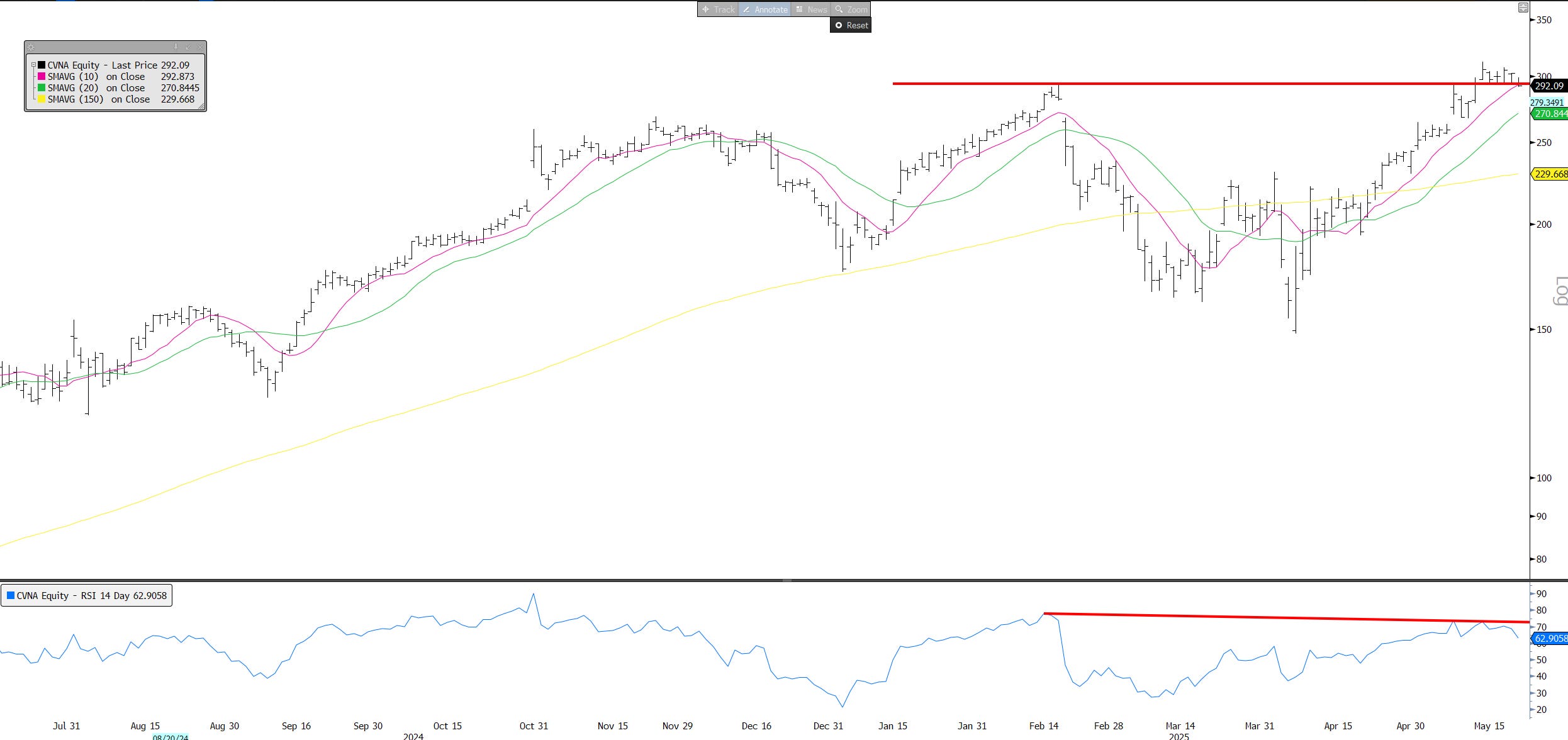1568x740 pixels.
Task: Select the Zoom magnifier tool
Action: coord(851,9)
